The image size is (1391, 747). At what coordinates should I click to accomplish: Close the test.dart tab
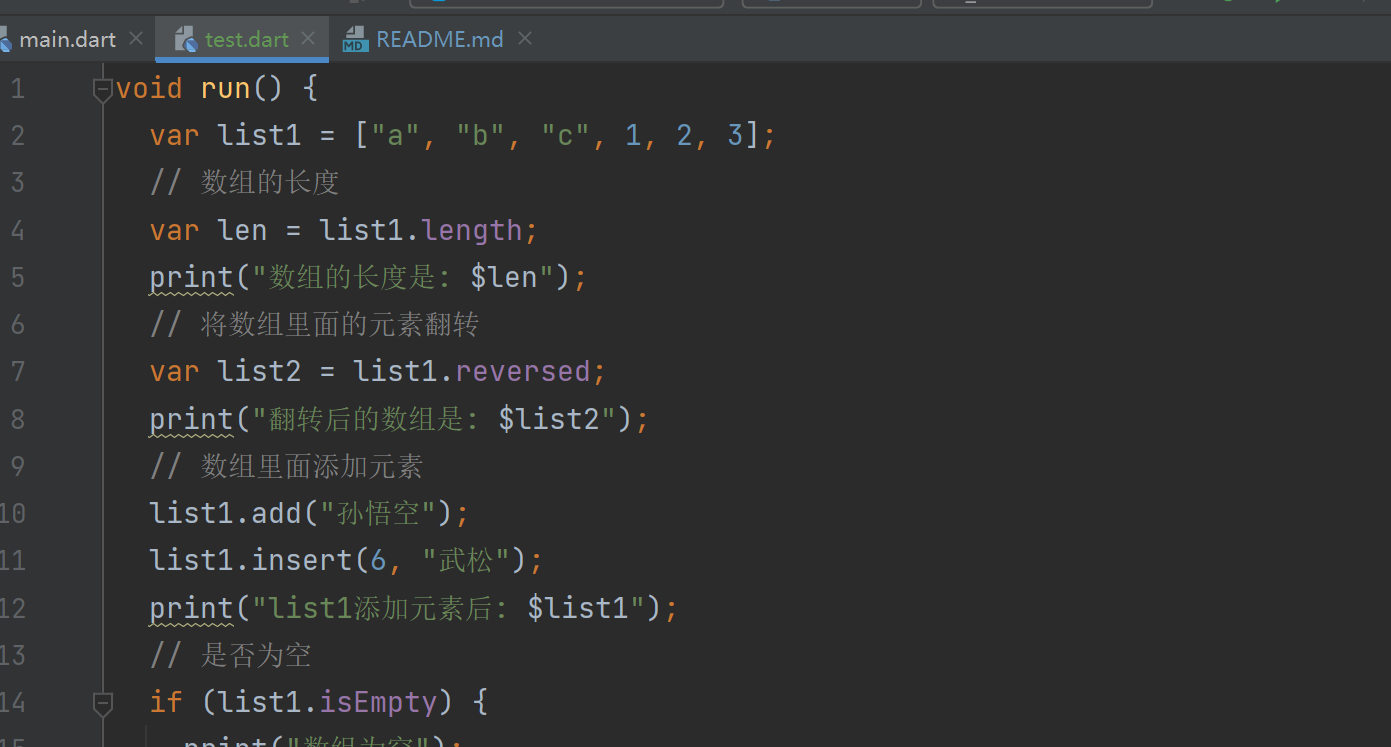click(x=308, y=39)
